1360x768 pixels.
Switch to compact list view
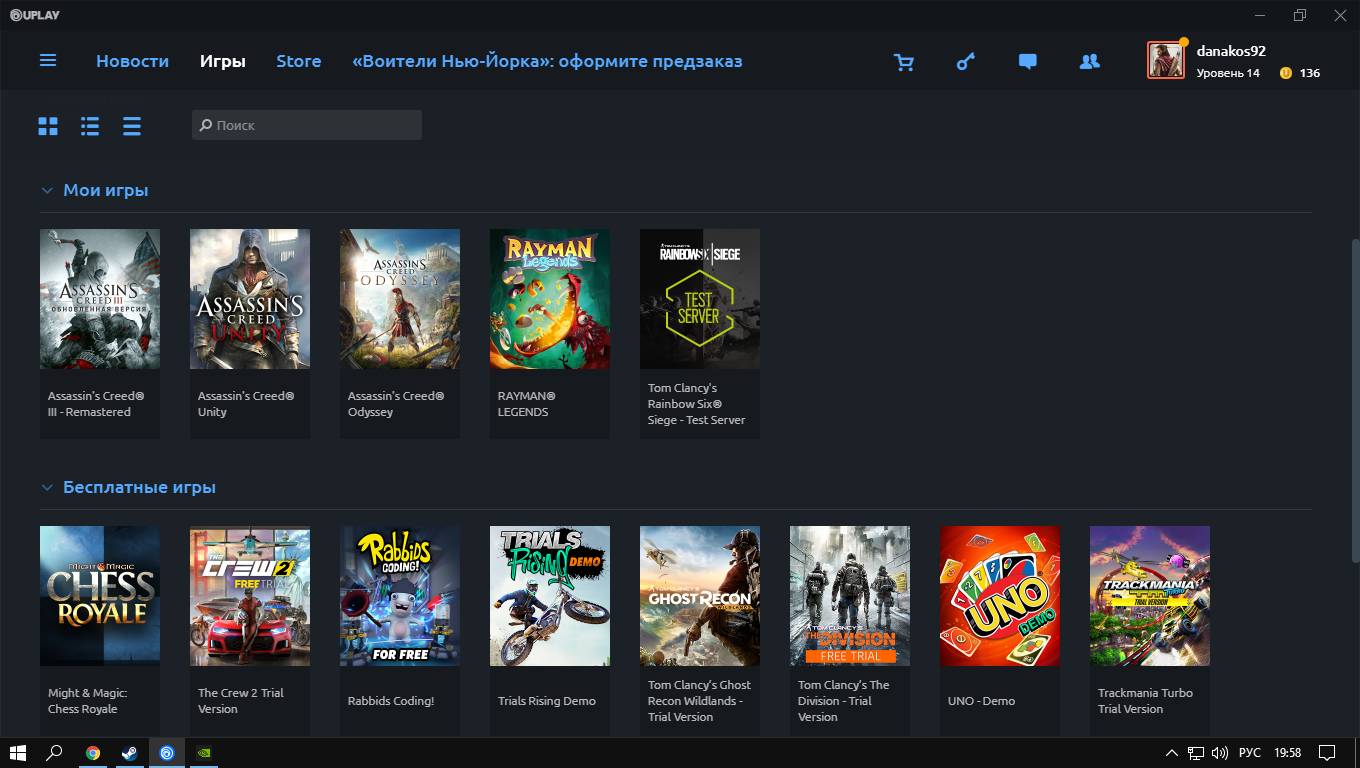(x=132, y=126)
